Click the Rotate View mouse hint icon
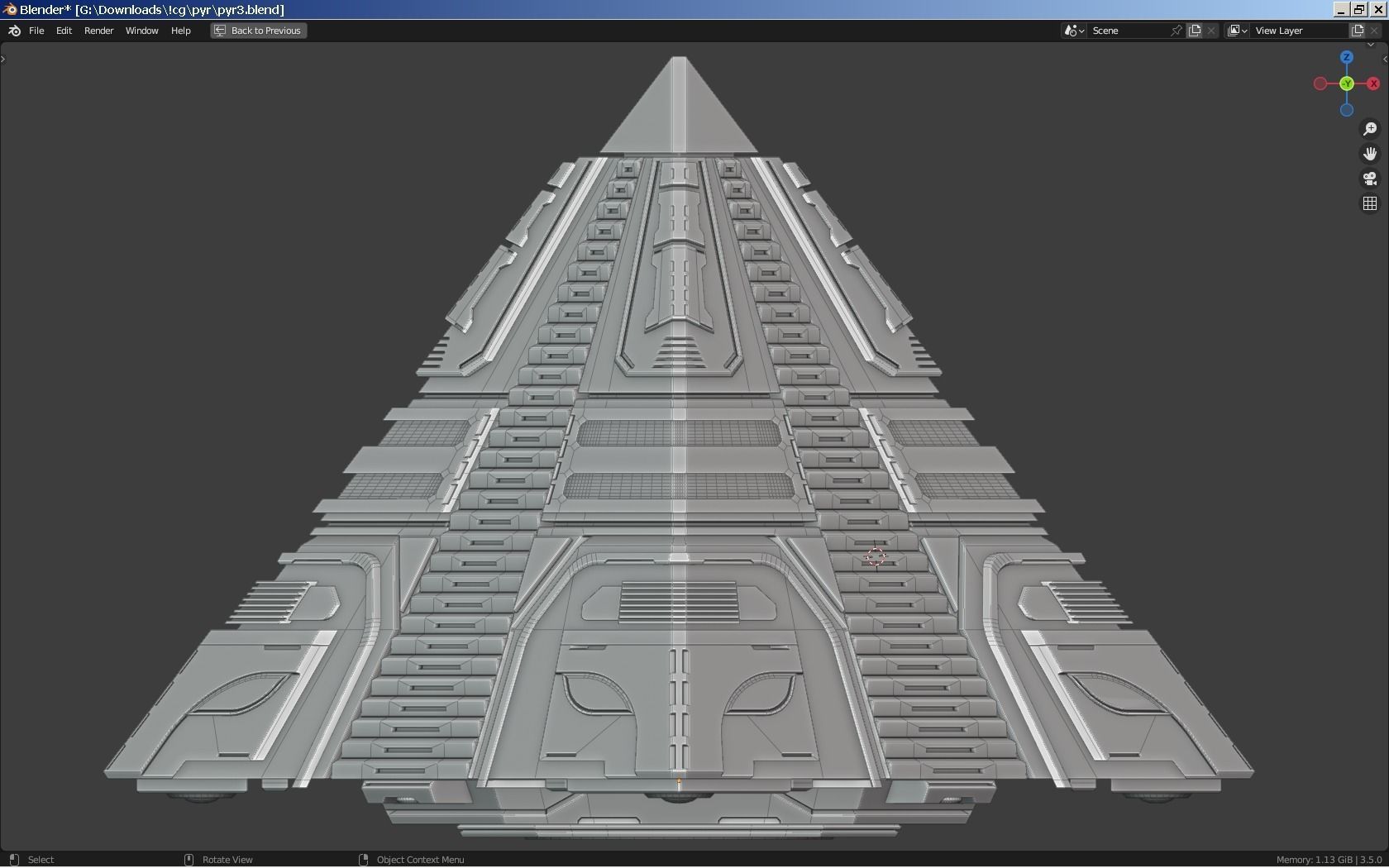The image size is (1389, 868). tap(189, 860)
